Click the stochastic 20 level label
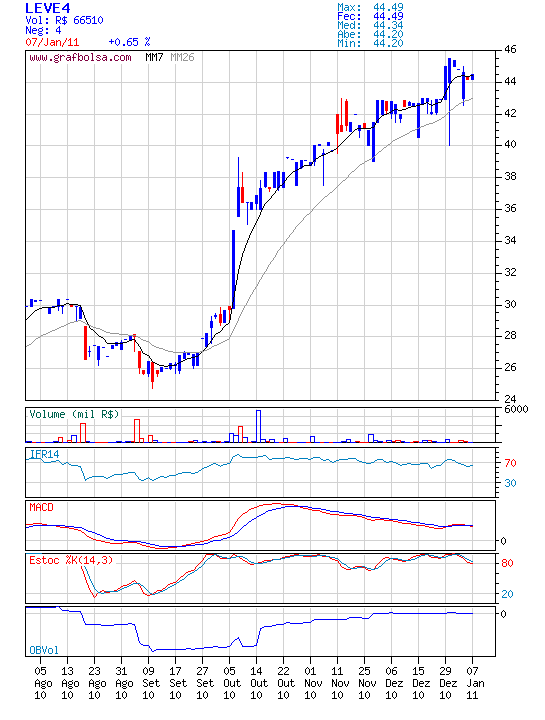The width and height of the screenshot is (545, 720). point(507,594)
